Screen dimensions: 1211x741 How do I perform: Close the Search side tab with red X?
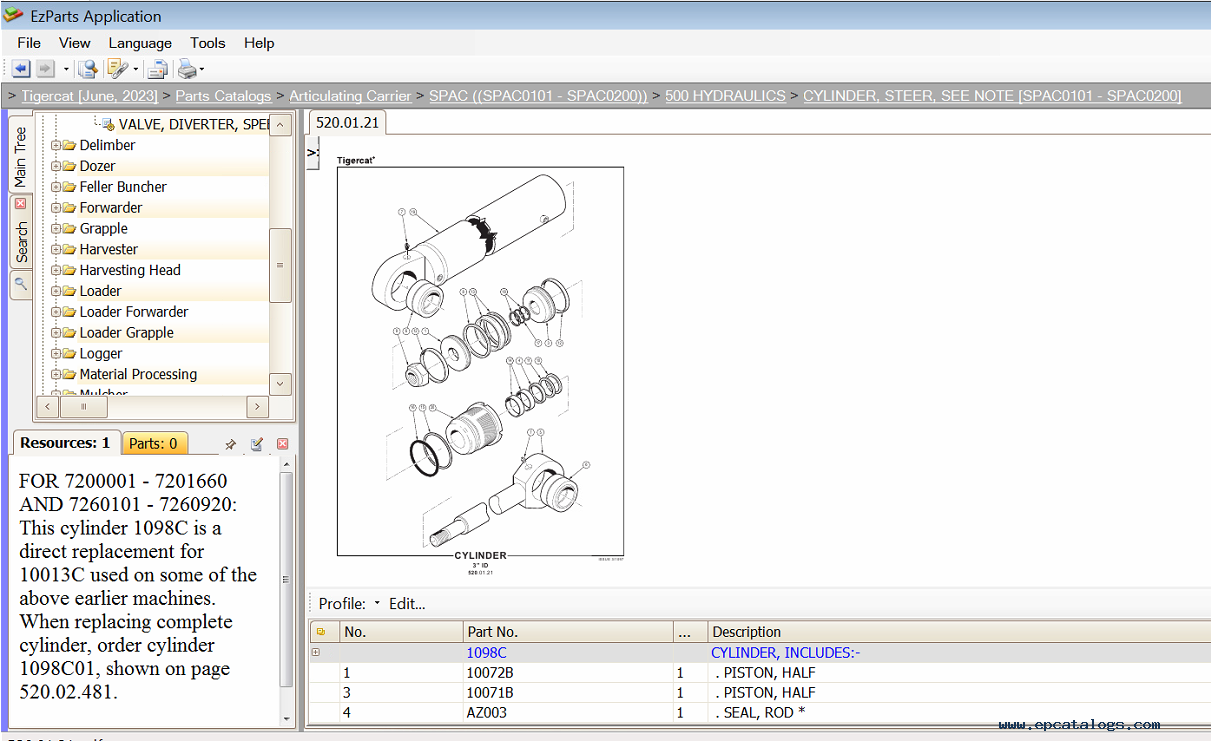21,203
